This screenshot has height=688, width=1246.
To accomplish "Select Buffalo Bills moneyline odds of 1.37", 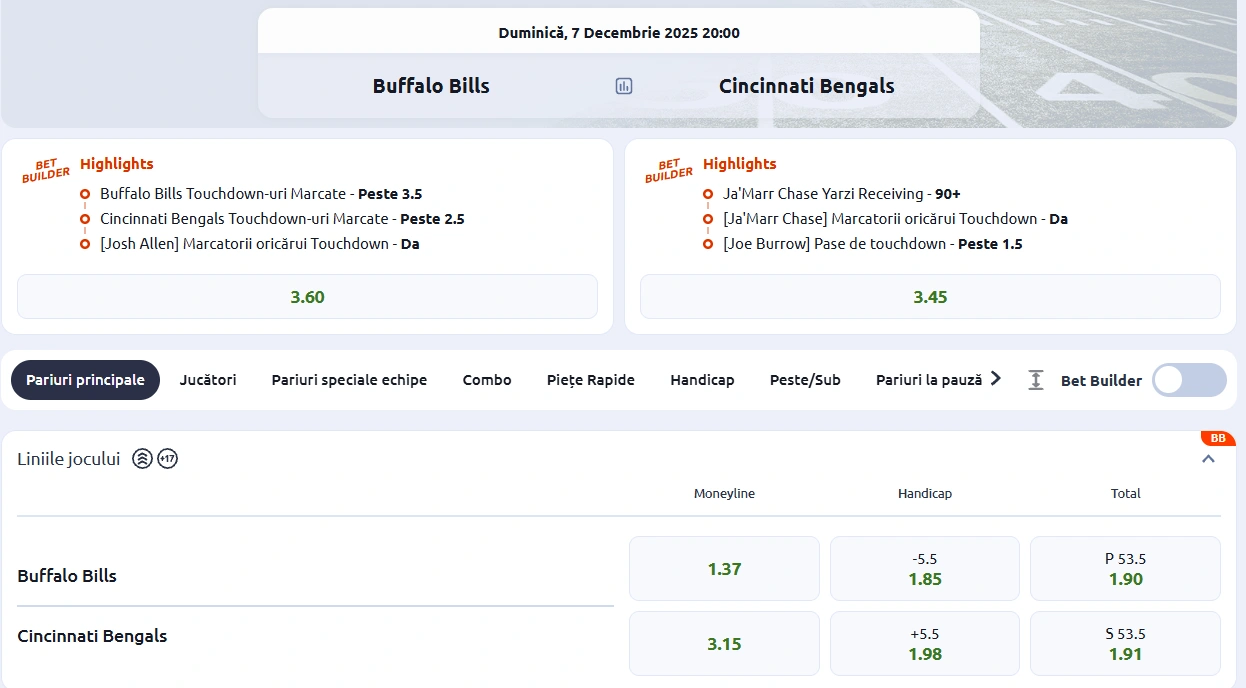I will click(x=723, y=568).
